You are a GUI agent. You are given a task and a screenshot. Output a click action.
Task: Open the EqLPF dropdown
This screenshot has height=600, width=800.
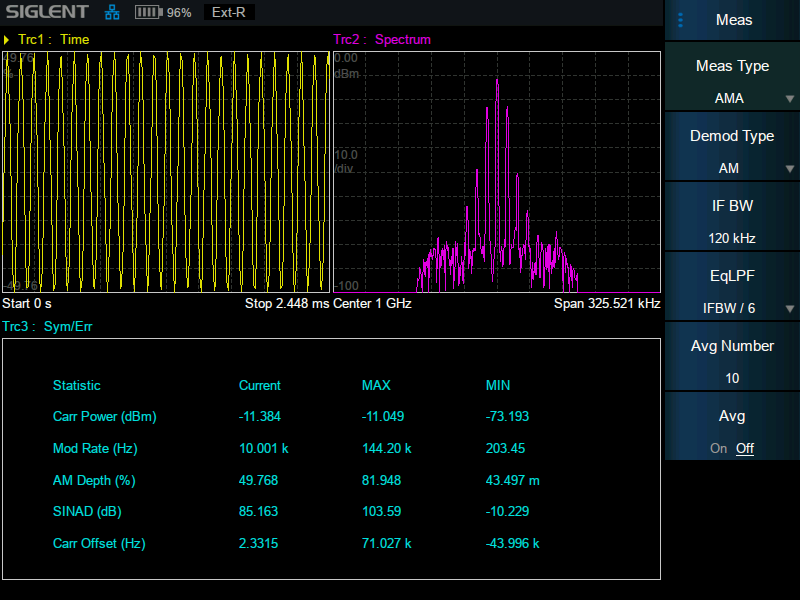pos(732,292)
